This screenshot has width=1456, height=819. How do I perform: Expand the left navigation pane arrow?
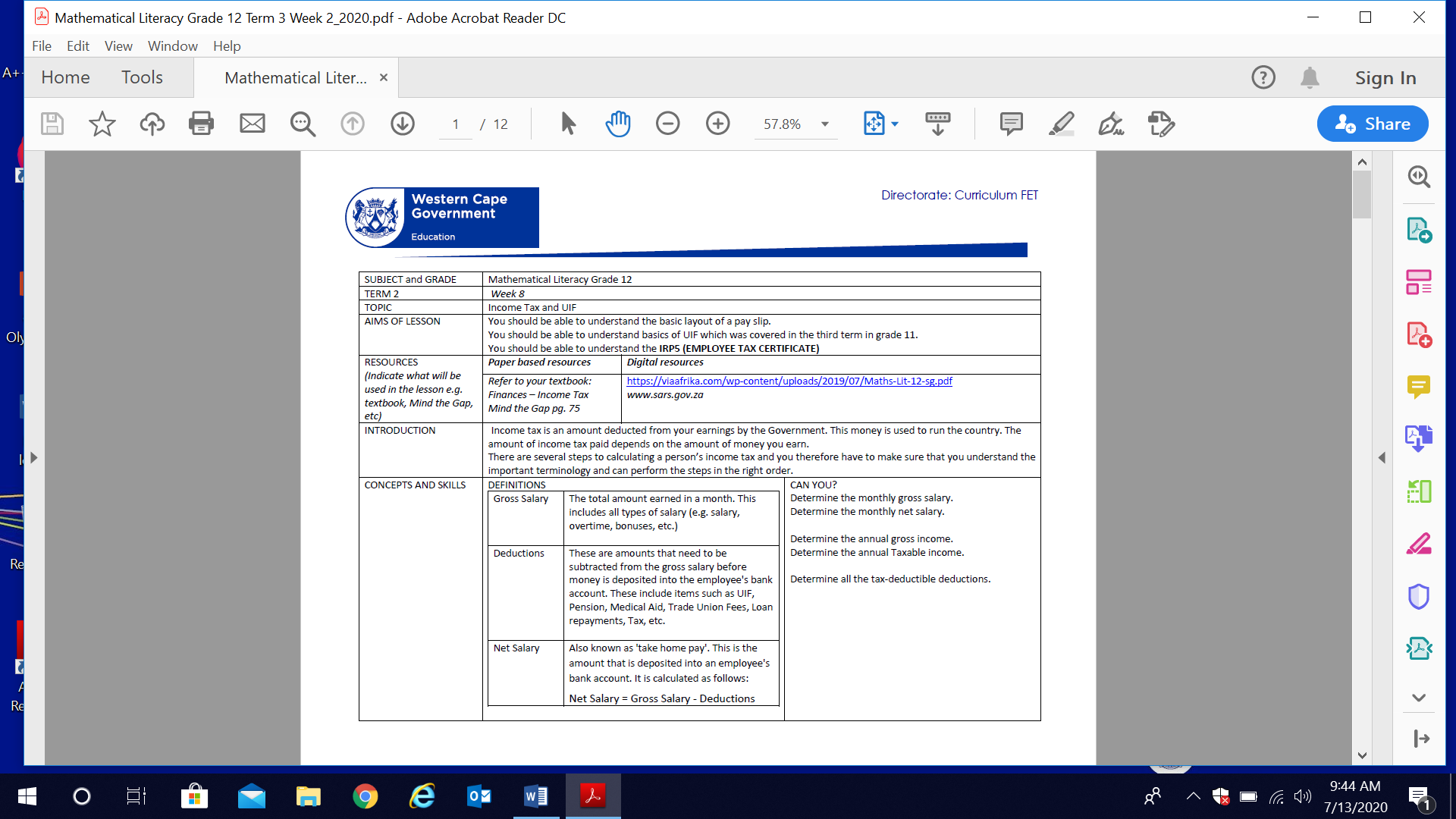pos(33,458)
